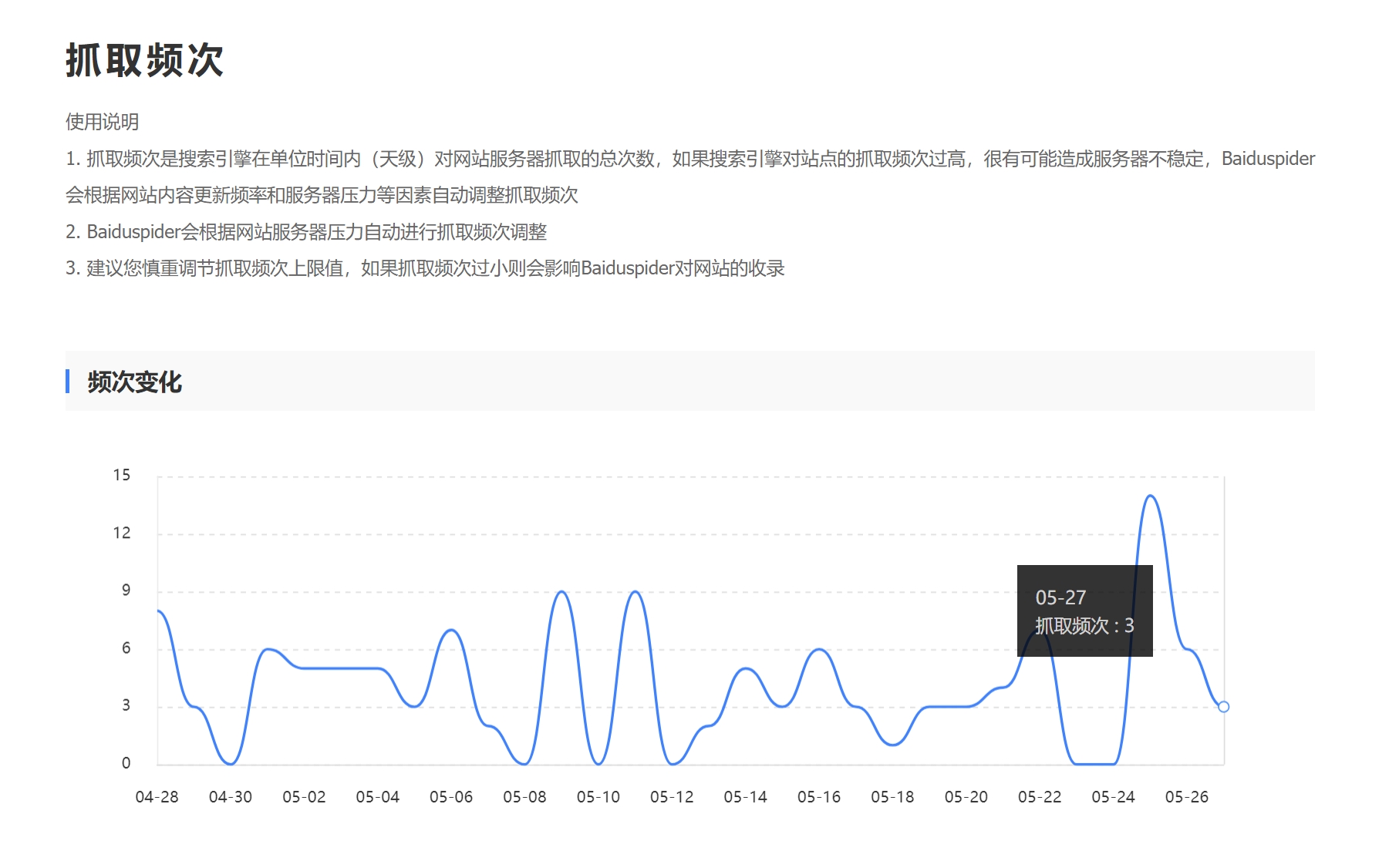Click the 05-22 x-axis date label
Viewport: 1389px width, 868px height.
pos(1040,797)
